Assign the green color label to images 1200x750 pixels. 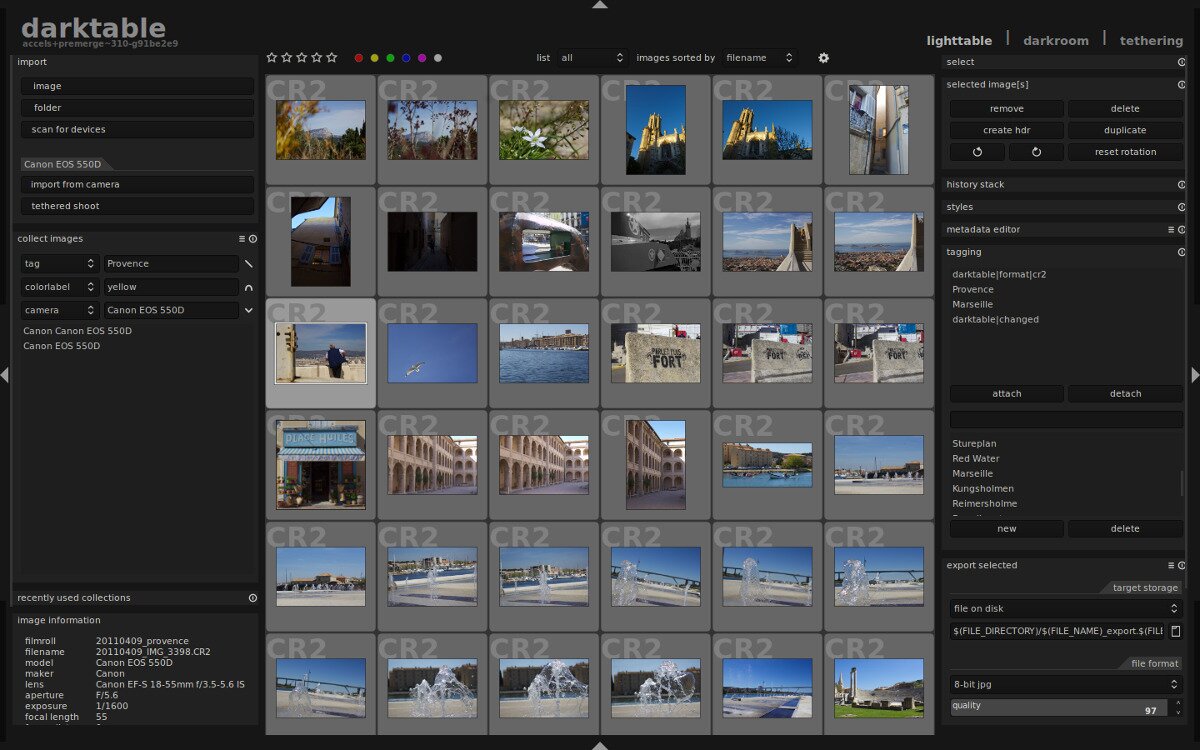[390, 58]
